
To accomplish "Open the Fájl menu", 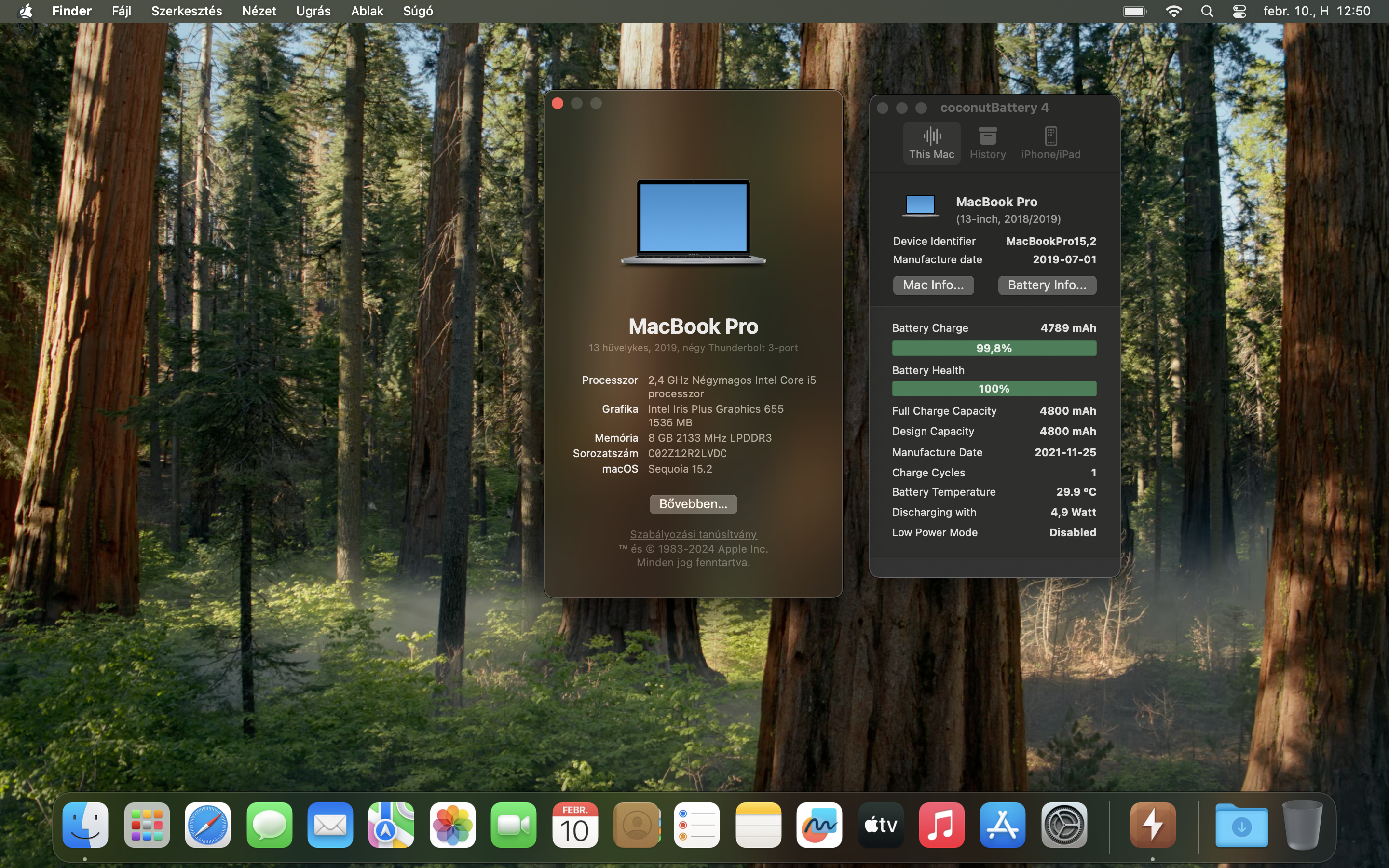I will coord(121,11).
